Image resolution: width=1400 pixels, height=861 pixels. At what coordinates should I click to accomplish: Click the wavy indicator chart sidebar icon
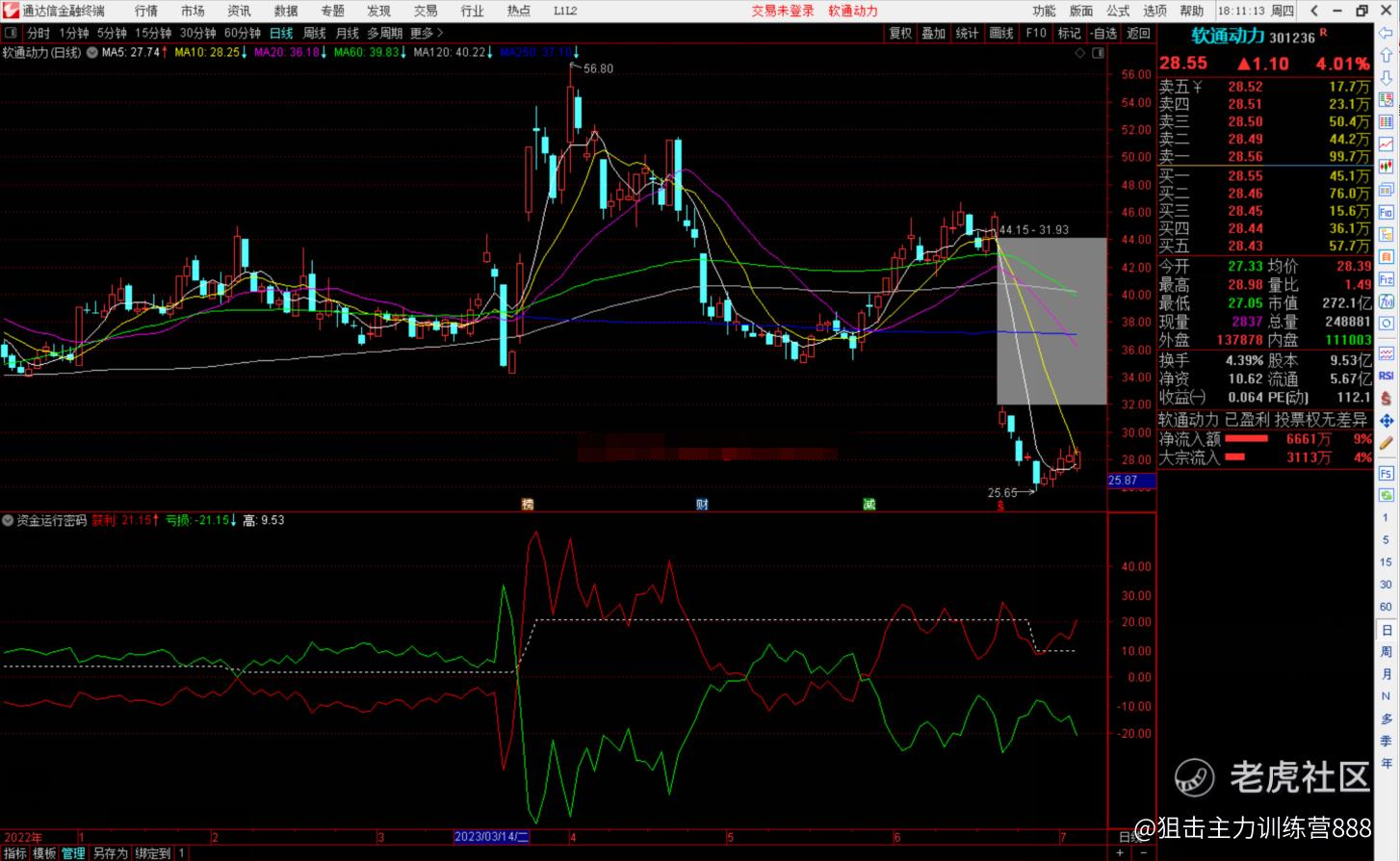click(x=1387, y=353)
